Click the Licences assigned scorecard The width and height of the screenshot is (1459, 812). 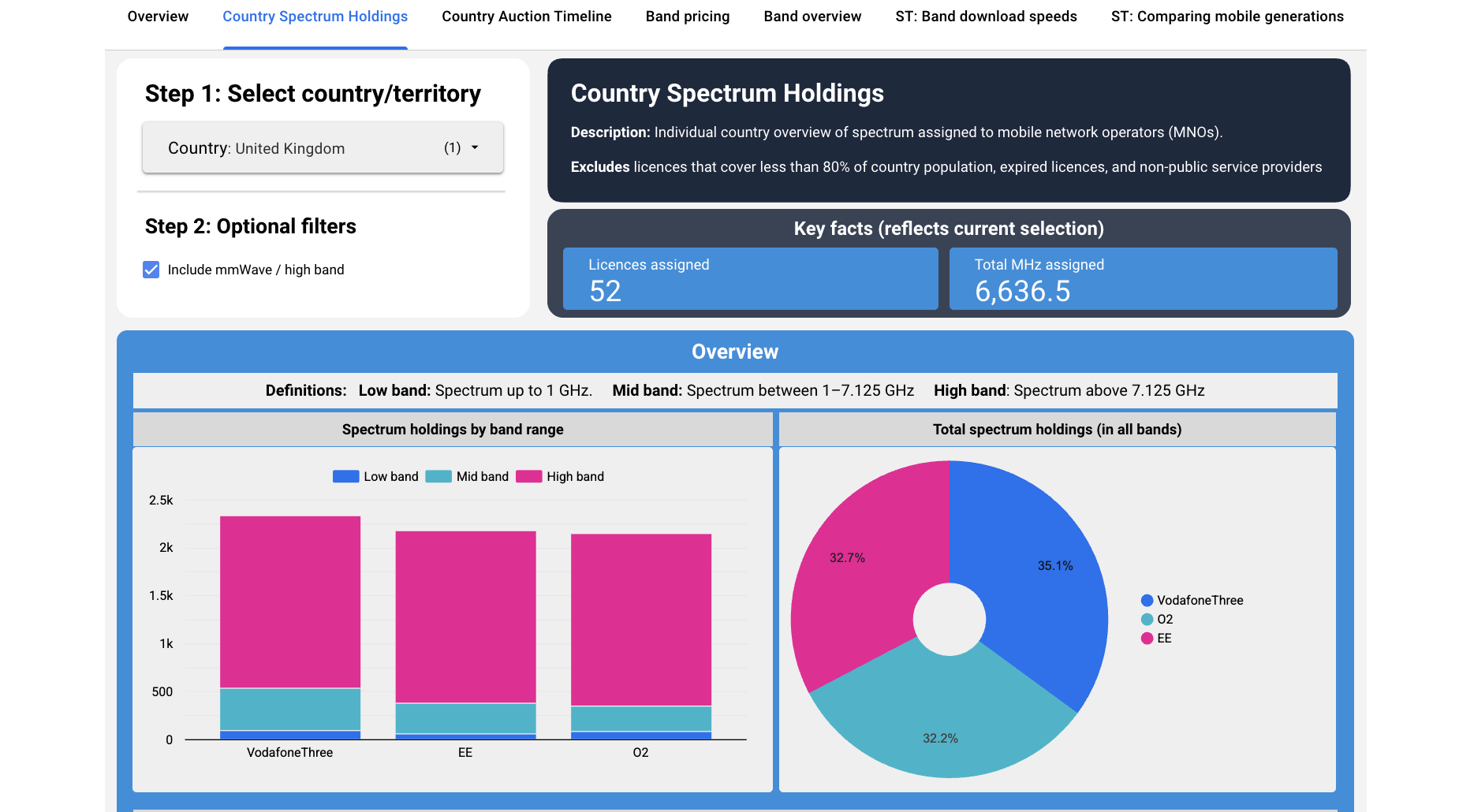[750, 279]
